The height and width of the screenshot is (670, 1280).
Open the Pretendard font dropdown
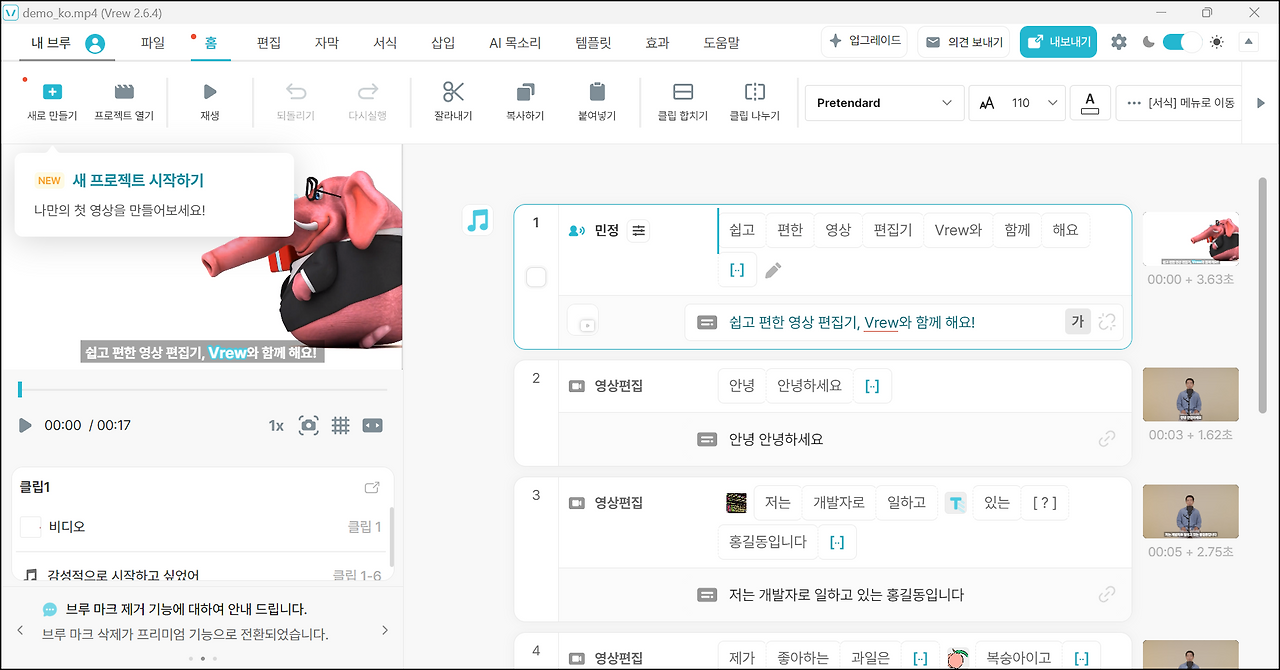click(884, 103)
